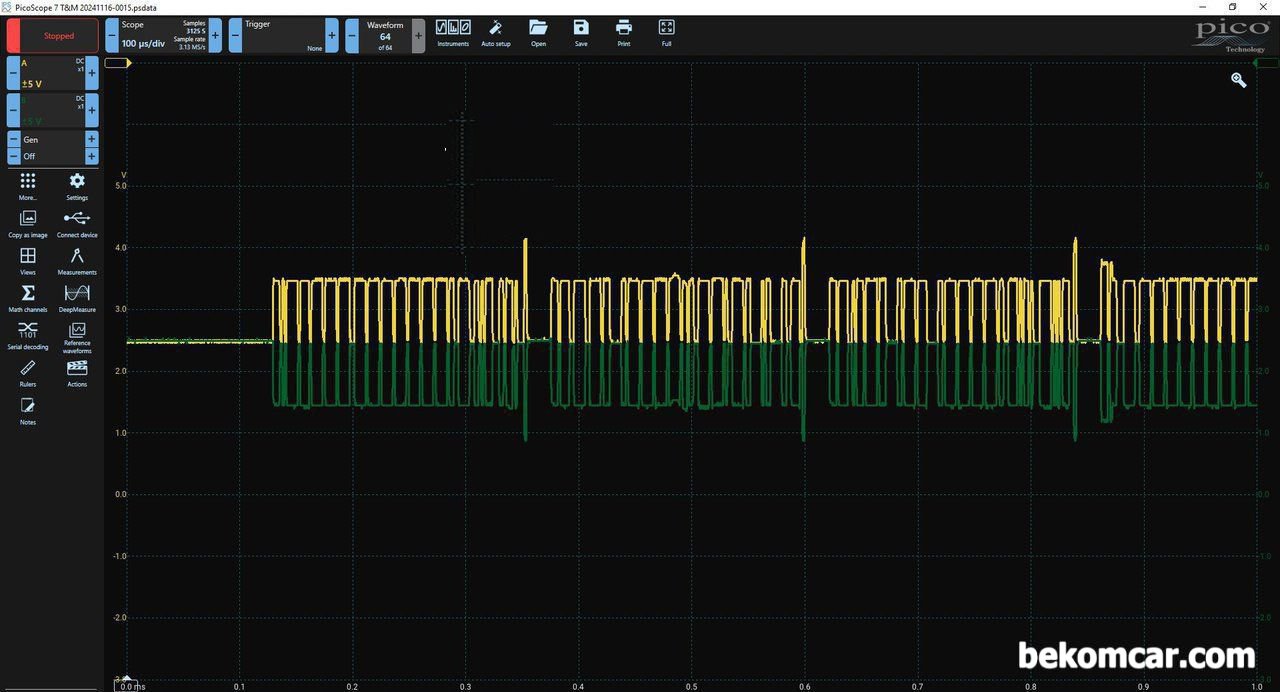Open the Gen signal generator panel

[52, 139]
